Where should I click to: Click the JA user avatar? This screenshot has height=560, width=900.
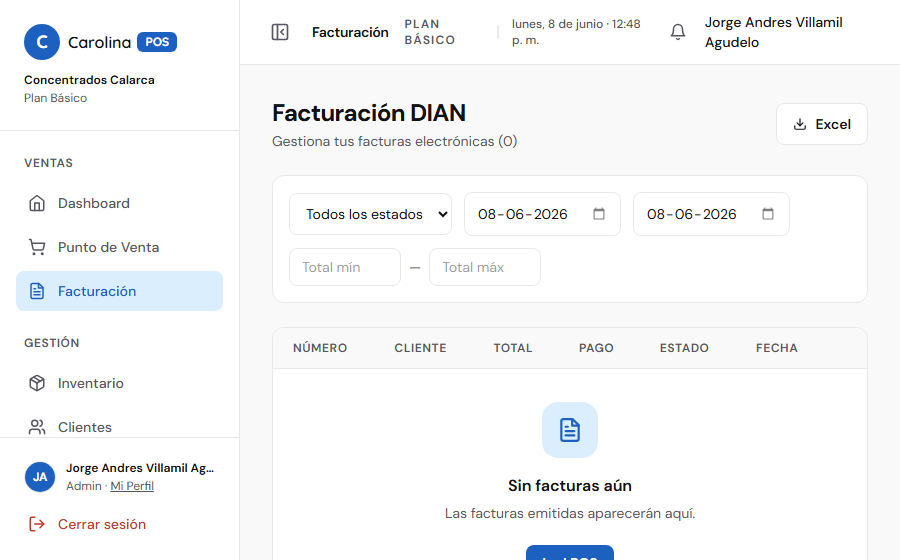40,477
